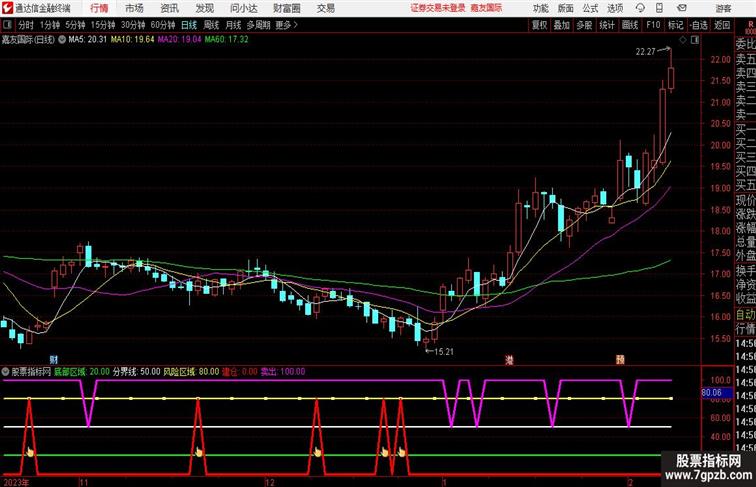The image size is (756, 487).
Task: Expand the 更多 periods chevron
Action: click(x=287, y=25)
